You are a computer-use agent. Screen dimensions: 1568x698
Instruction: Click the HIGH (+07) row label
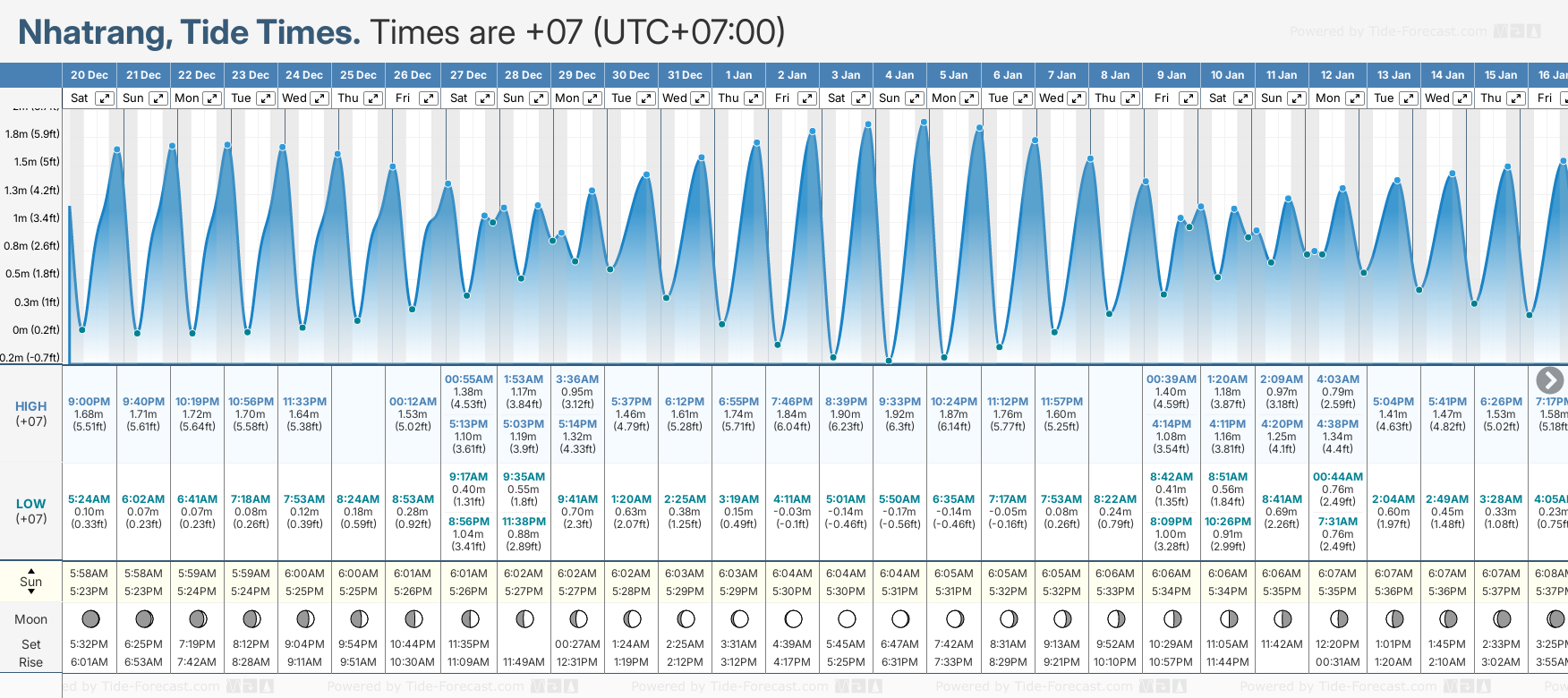click(31, 413)
